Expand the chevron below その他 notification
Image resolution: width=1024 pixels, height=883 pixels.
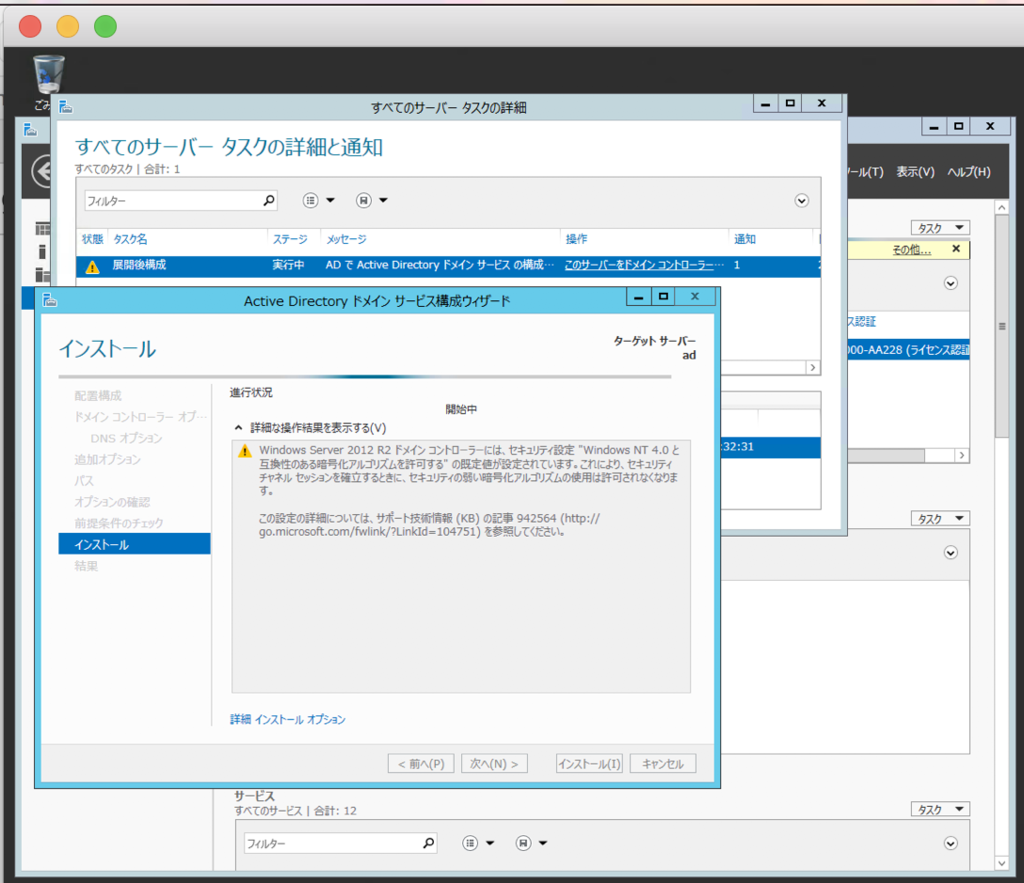pyautogui.click(x=951, y=283)
